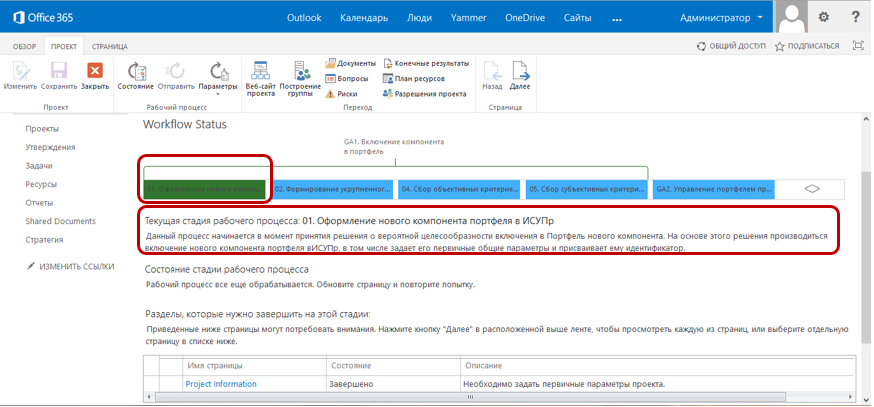Toggle the focus on content icon
Image resolution: width=874 pixels, height=407 pixels.
click(858, 46)
